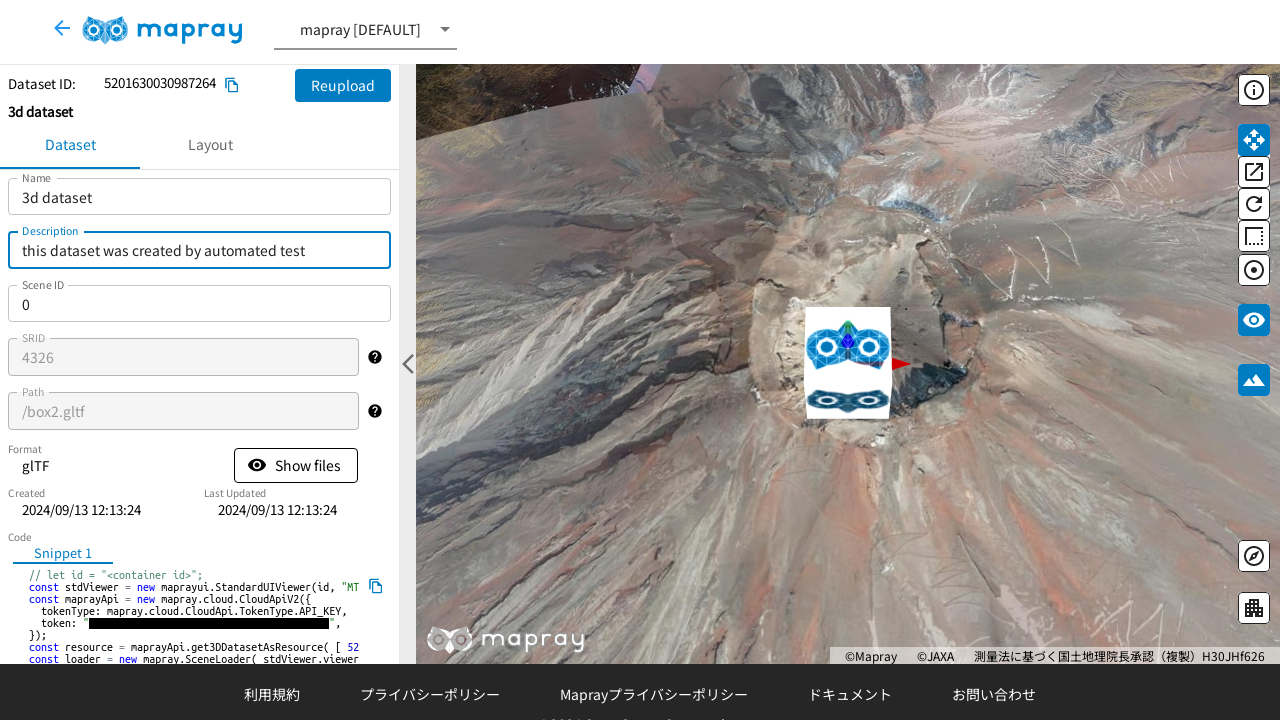This screenshot has height=720, width=1280.
Task: Click the Reupload button
Action: click(x=343, y=86)
